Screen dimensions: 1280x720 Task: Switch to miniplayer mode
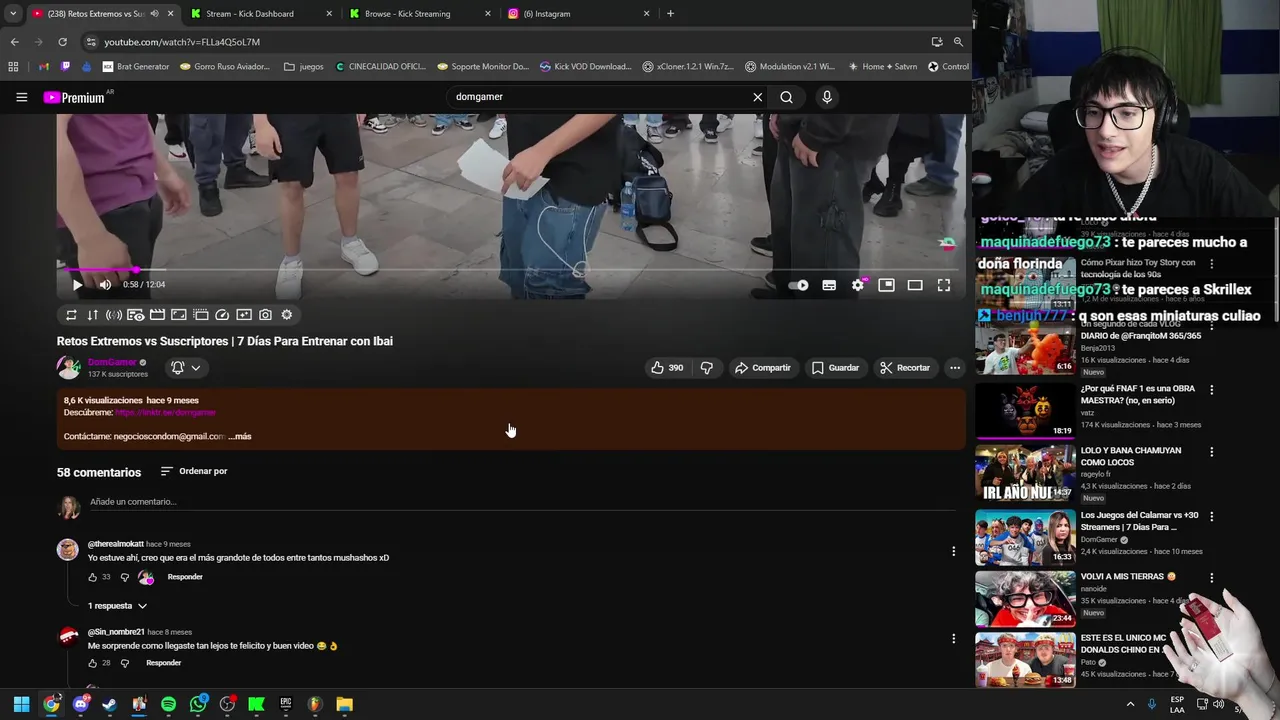click(x=886, y=285)
